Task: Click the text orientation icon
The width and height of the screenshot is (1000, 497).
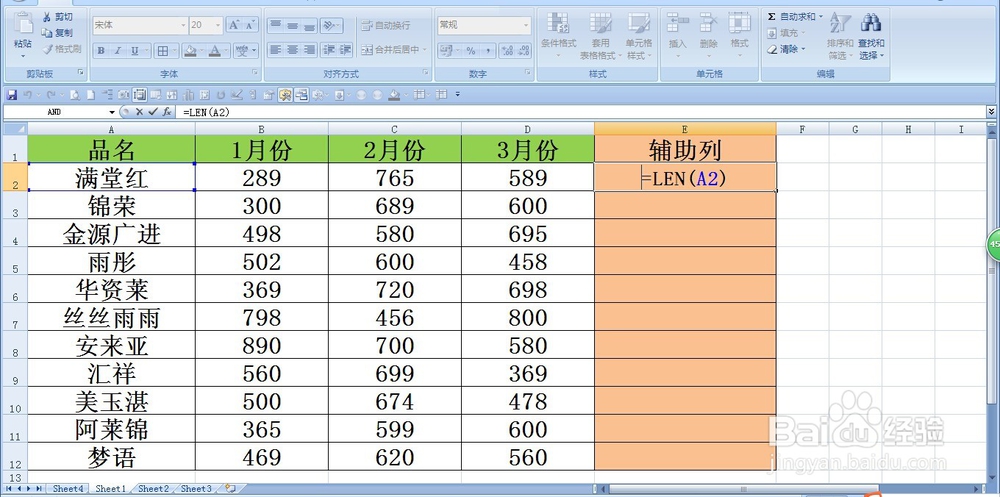Action: tap(330, 26)
